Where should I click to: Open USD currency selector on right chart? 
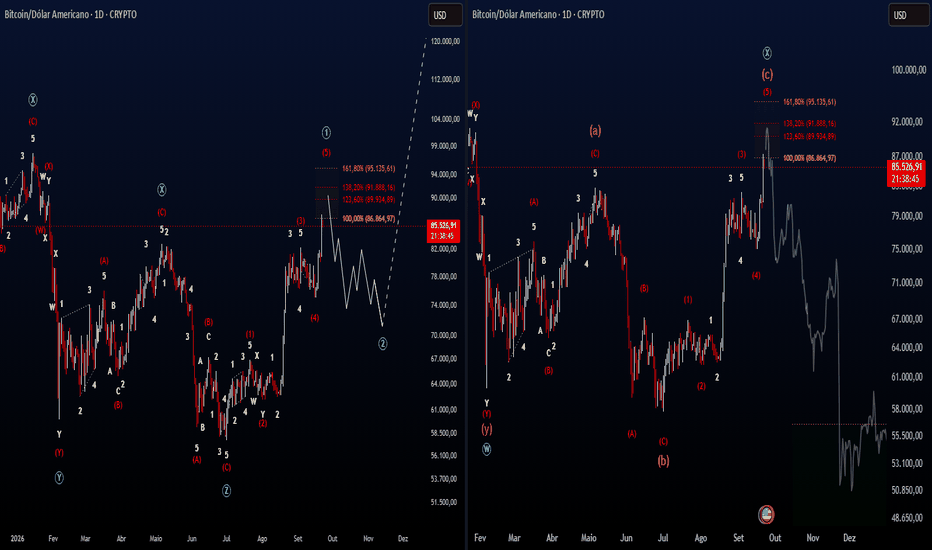tap(906, 15)
